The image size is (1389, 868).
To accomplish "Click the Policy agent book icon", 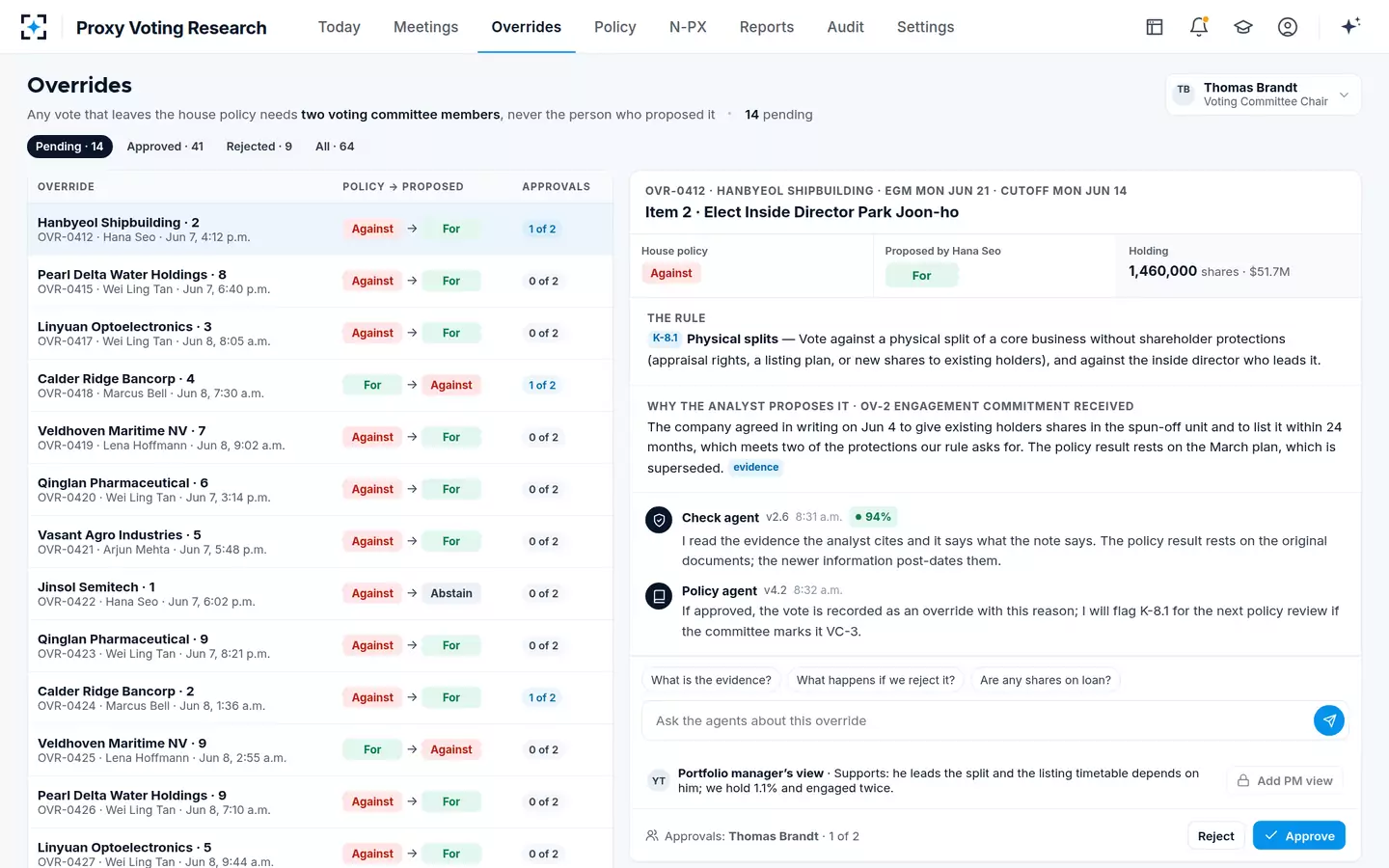I will [659, 595].
